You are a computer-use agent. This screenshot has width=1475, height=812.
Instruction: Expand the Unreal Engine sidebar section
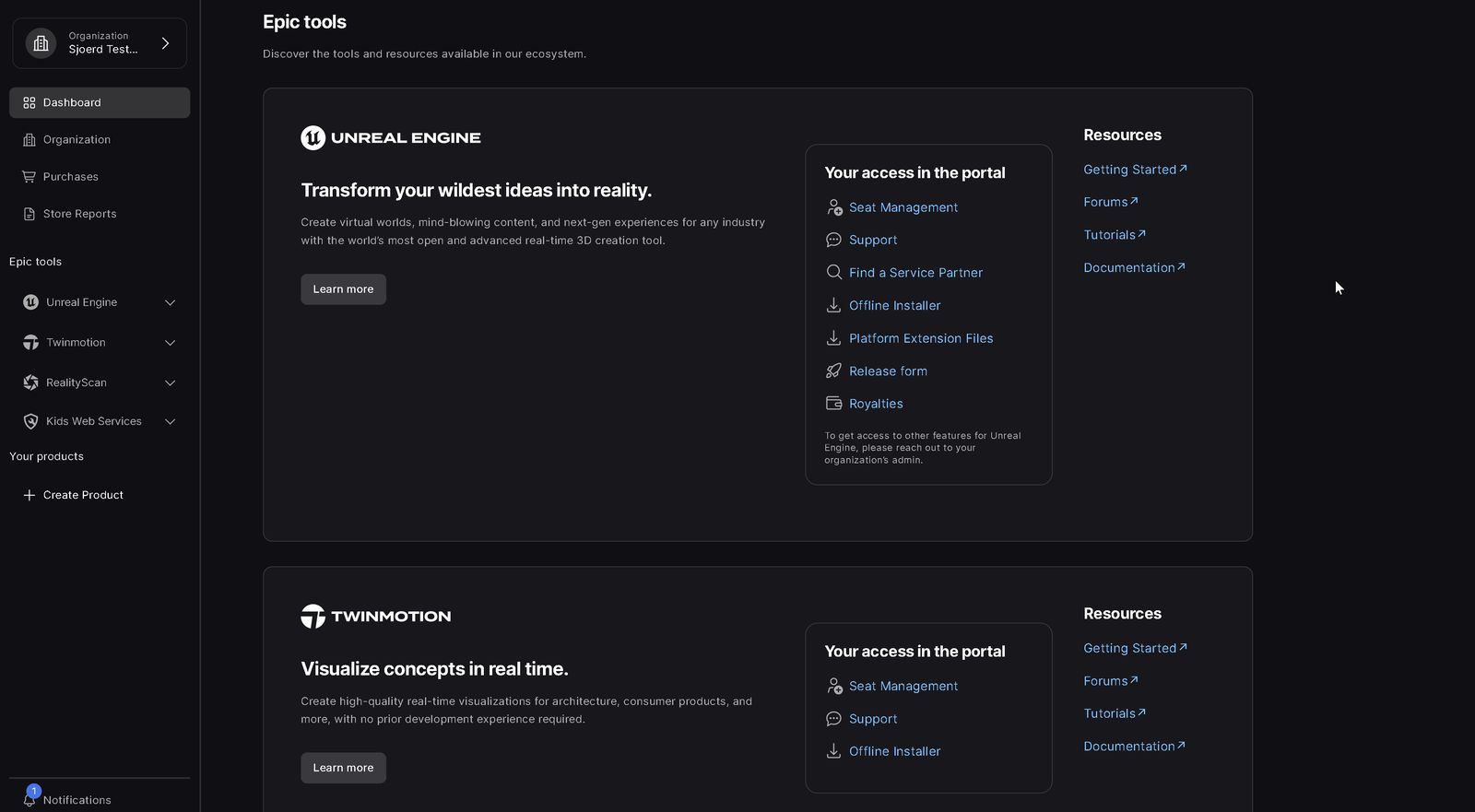(x=170, y=302)
